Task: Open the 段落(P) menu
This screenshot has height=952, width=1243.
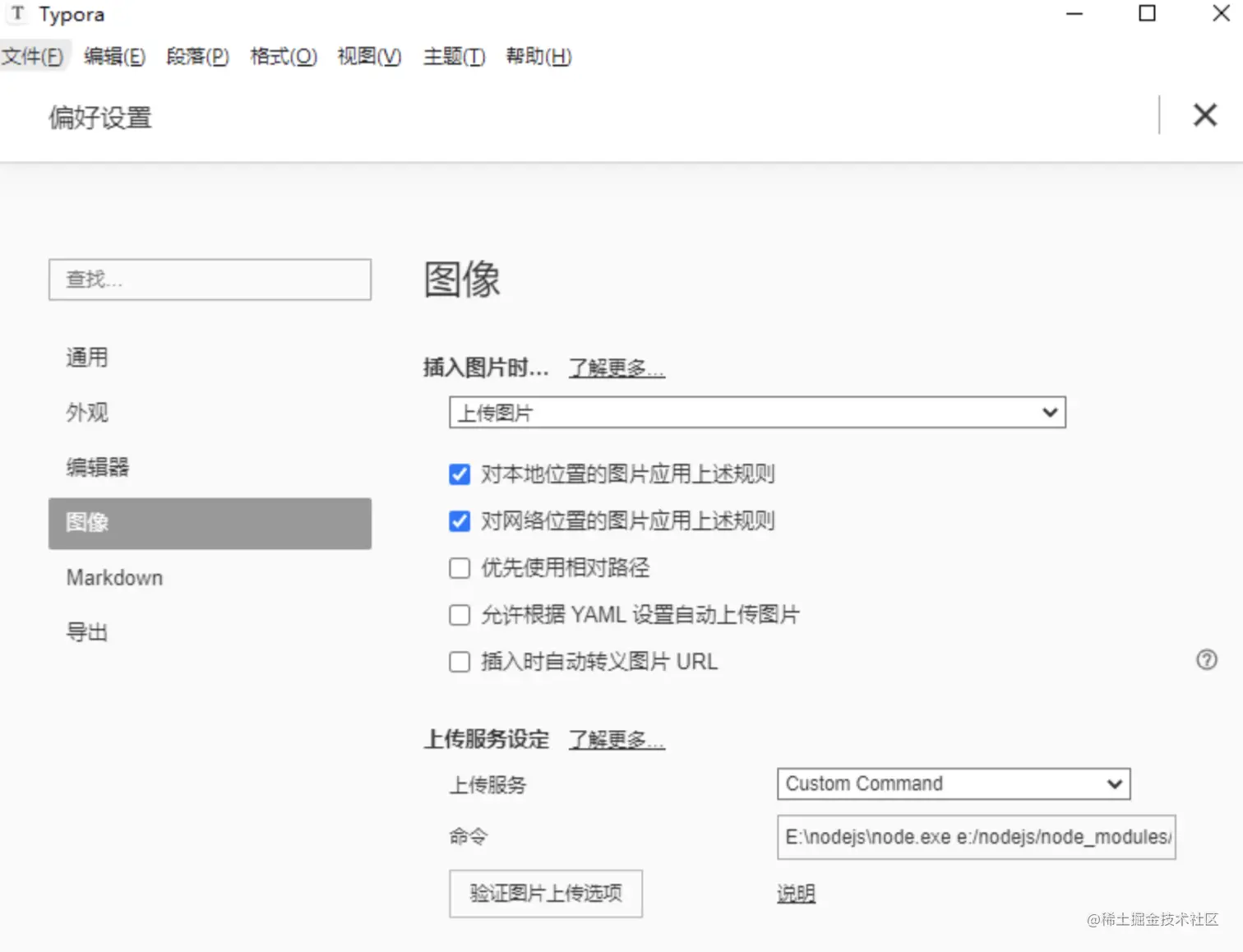Action: click(x=197, y=56)
